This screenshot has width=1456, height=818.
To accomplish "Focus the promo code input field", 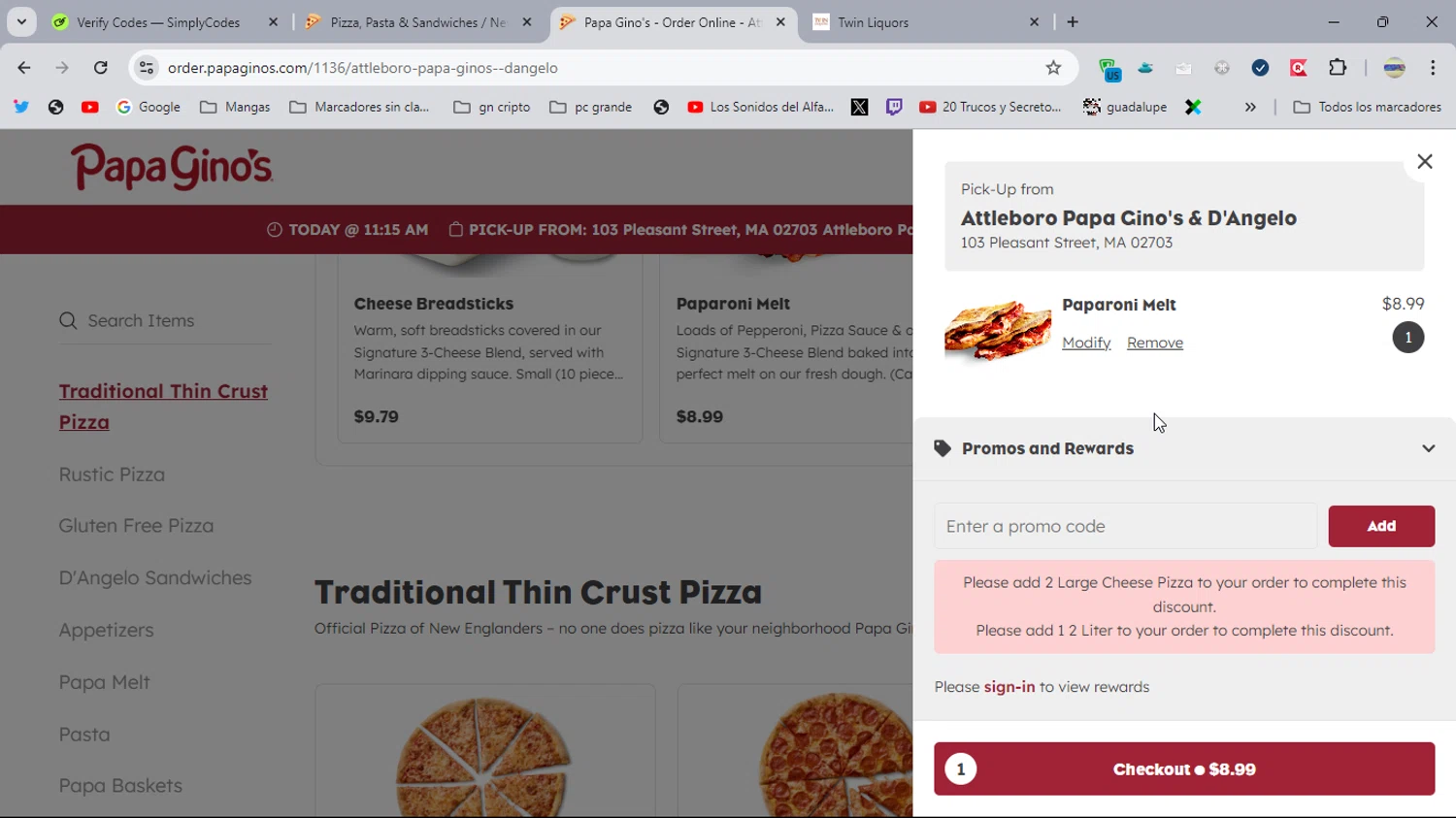I will click(x=1125, y=526).
